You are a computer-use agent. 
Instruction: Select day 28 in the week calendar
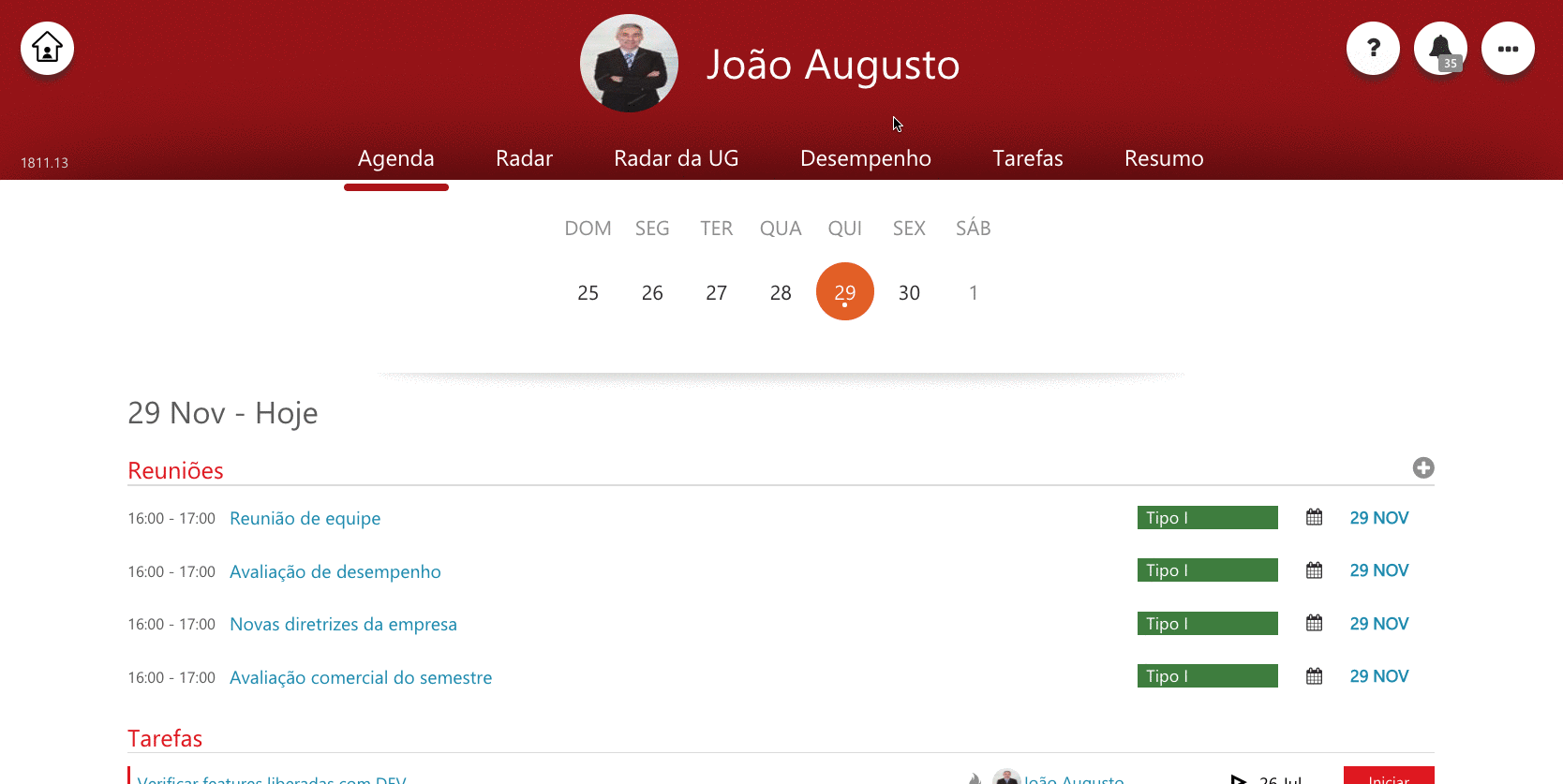point(781,293)
